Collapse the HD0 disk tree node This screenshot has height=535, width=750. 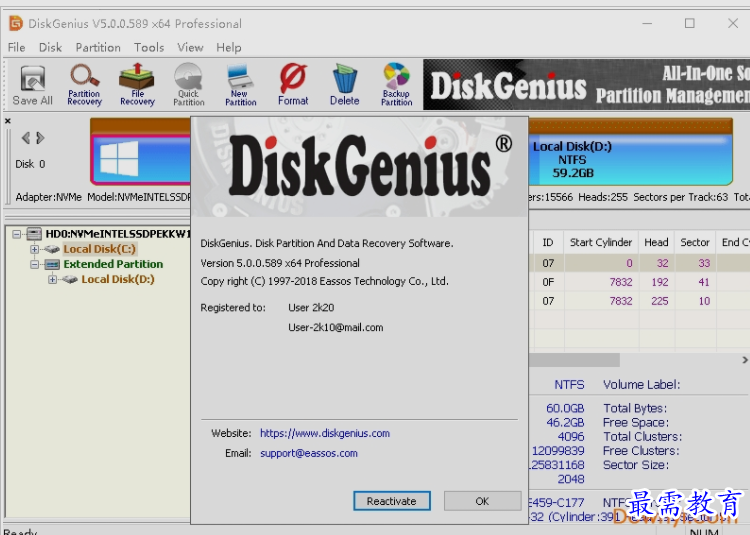tap(17, 234)
